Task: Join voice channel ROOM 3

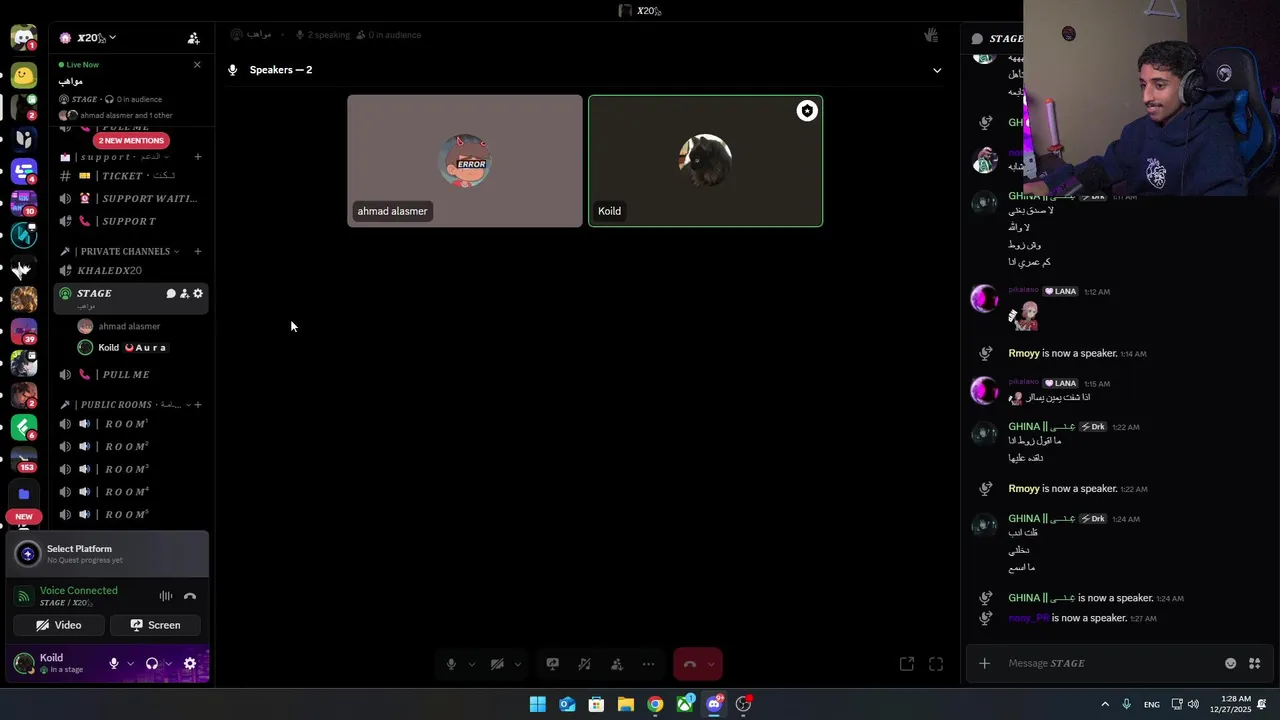Action: 131,469
